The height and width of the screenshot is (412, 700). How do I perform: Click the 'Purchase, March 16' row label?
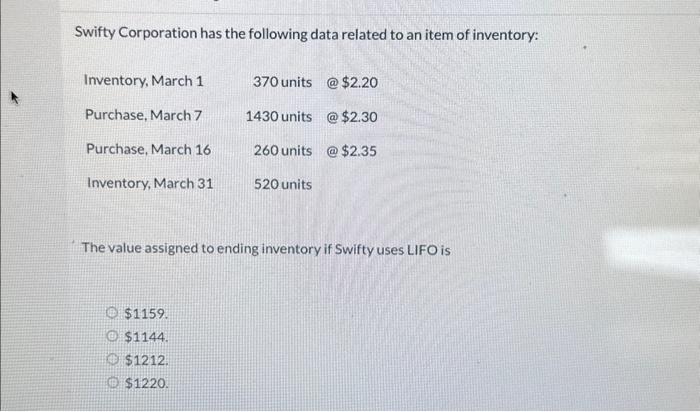click(x=148, y=150)
